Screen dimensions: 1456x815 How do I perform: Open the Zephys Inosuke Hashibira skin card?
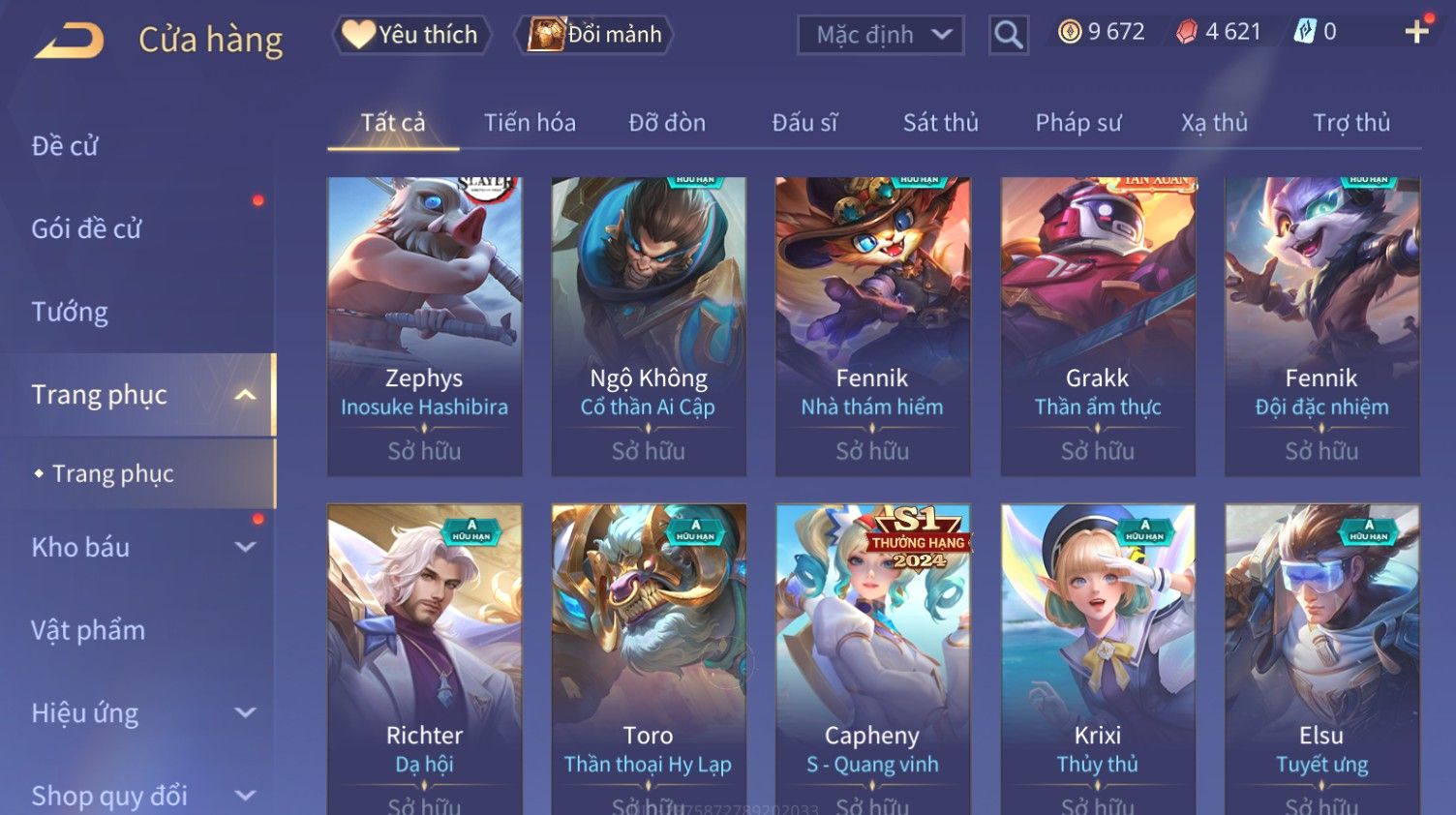point(424,326)
